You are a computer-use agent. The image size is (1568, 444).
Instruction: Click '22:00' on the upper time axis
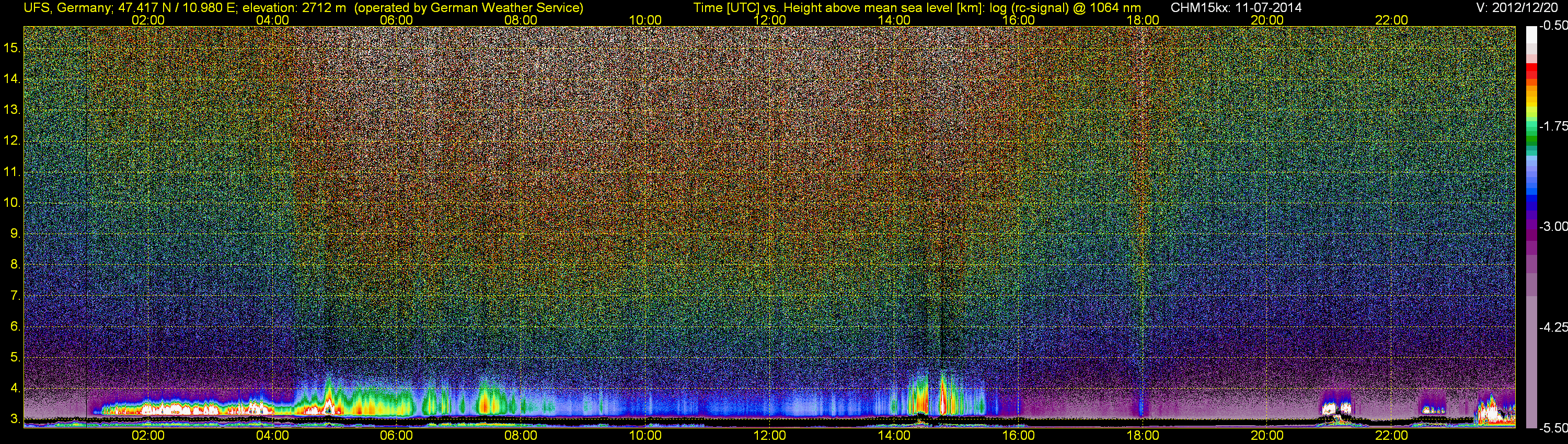1391,20
